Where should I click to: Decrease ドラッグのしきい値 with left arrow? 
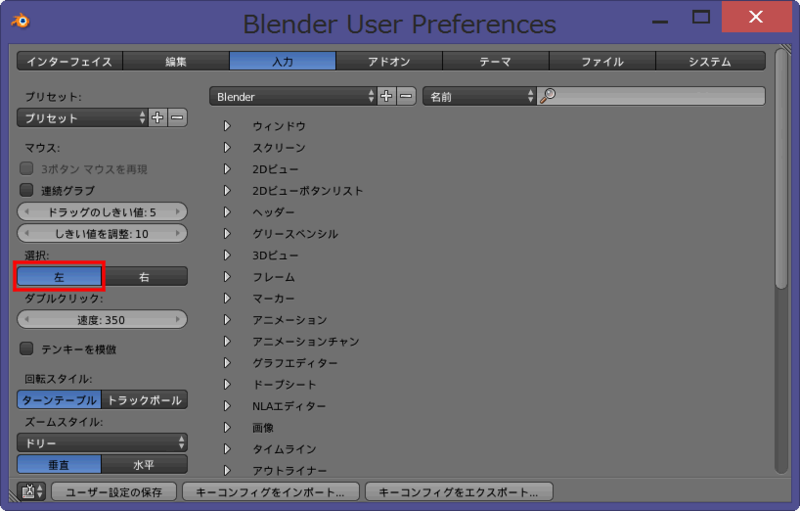(x=27, y=212)
